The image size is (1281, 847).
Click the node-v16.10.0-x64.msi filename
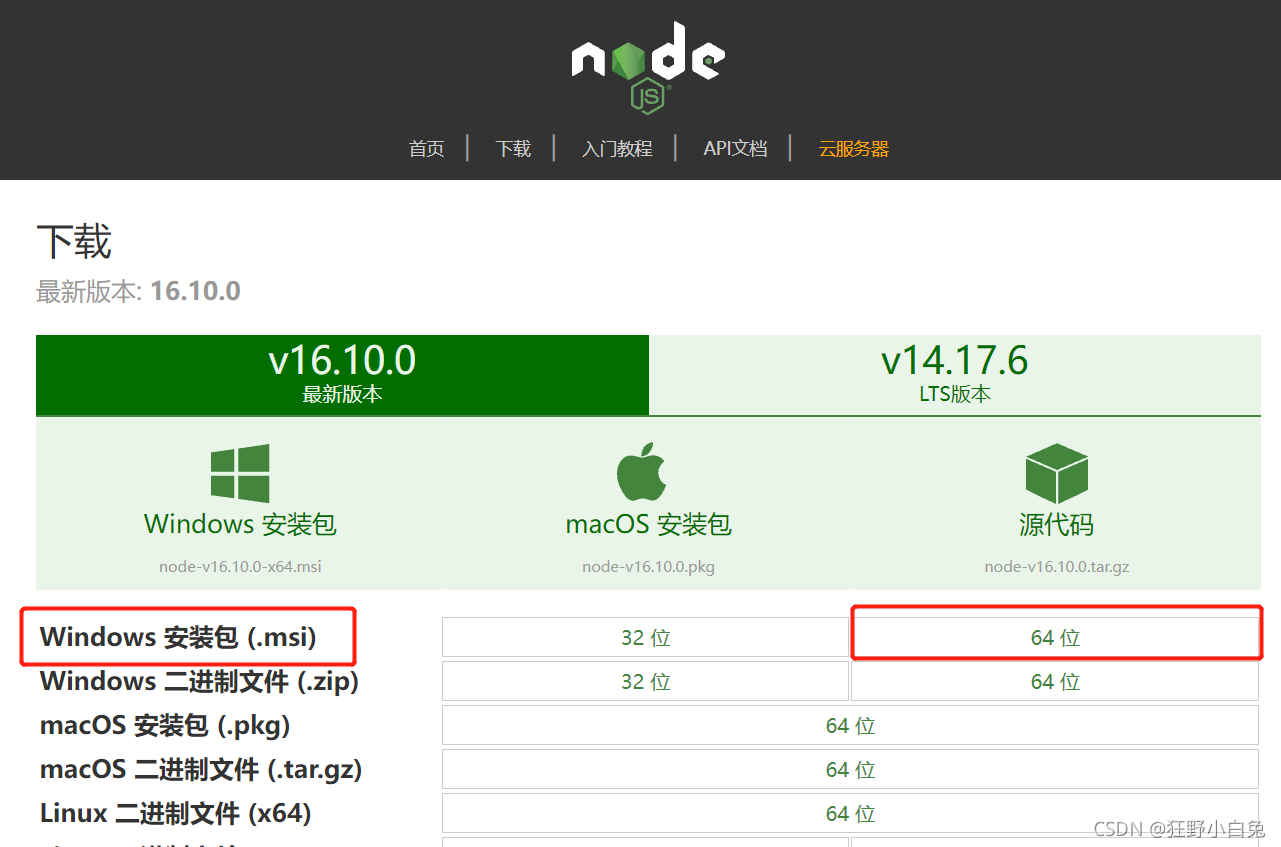[240, 566]
